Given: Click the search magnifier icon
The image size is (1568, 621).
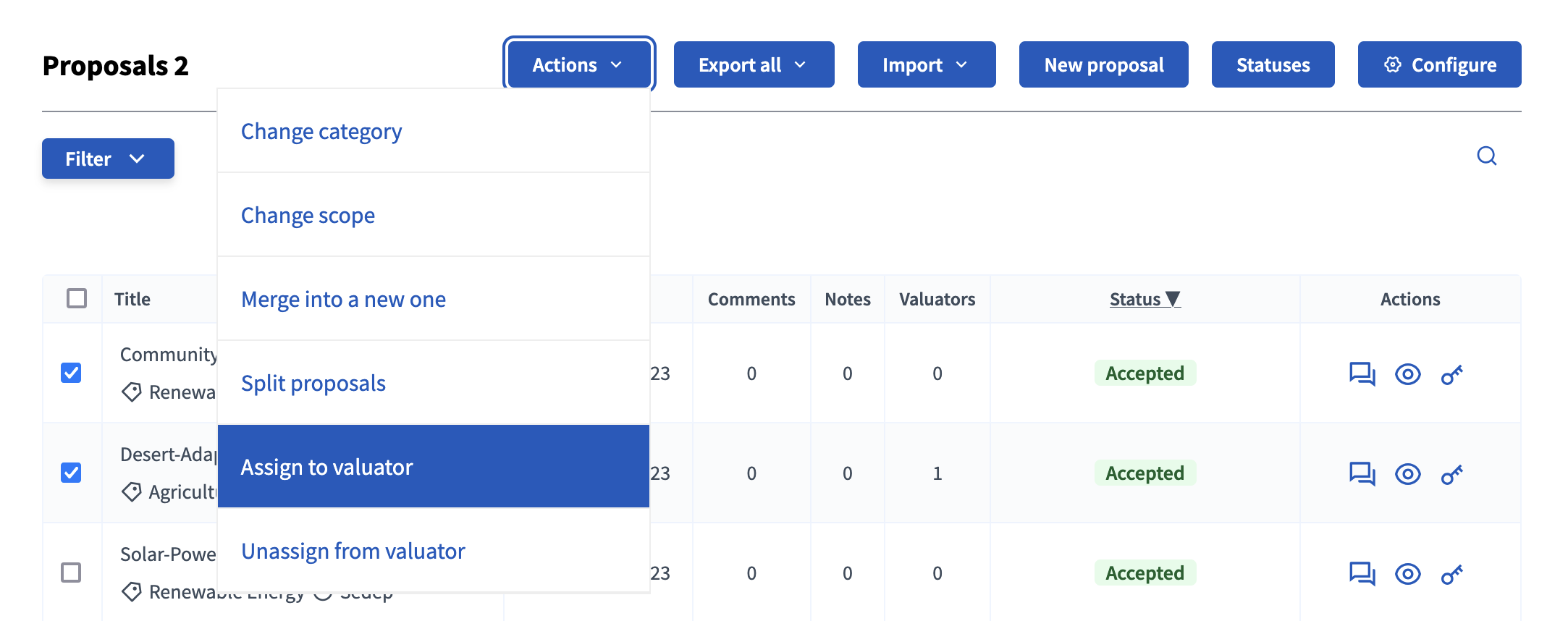Looking at the screenshot, I should click(x=1486, y=156).
